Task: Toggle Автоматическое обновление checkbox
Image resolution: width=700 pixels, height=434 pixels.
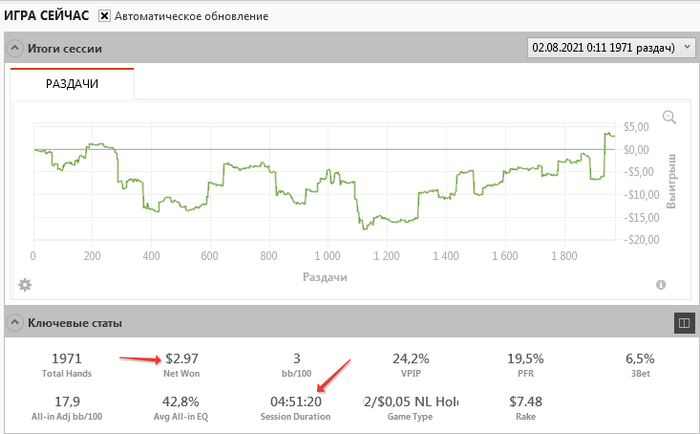Action: (104, 17)
